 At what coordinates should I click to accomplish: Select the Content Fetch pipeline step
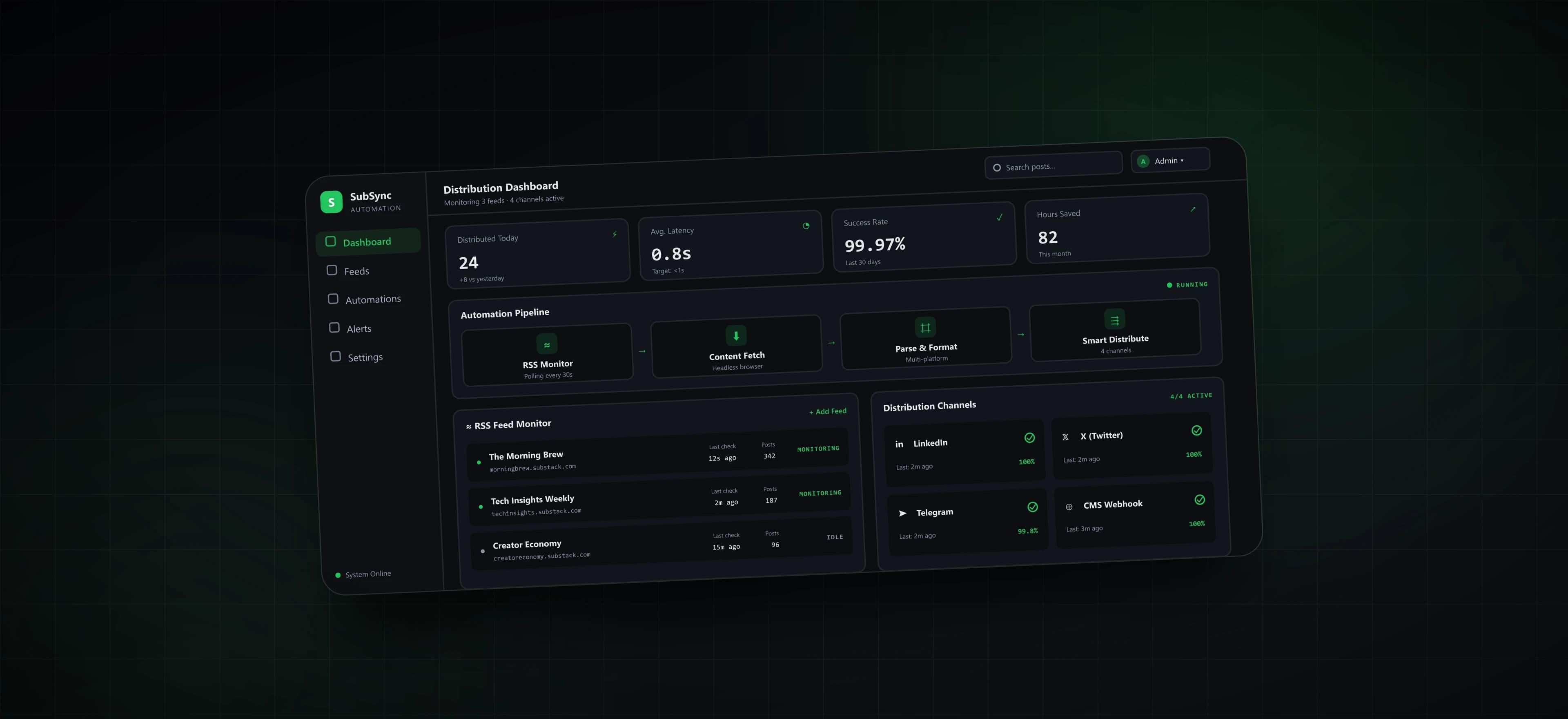[x=737, y=346]
